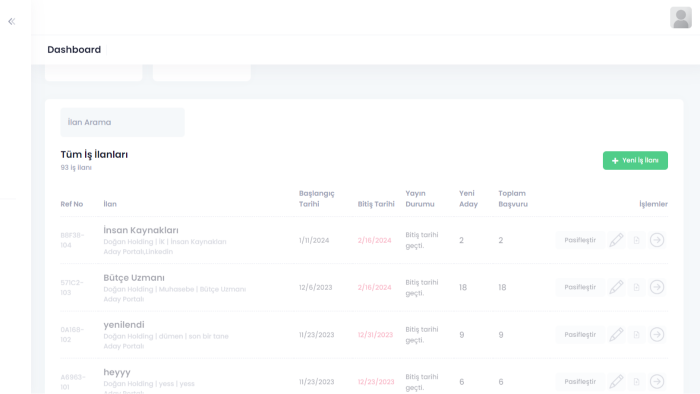Open the yenilendi listing title
Screen dimensions: 700x394
click(124, 325)
